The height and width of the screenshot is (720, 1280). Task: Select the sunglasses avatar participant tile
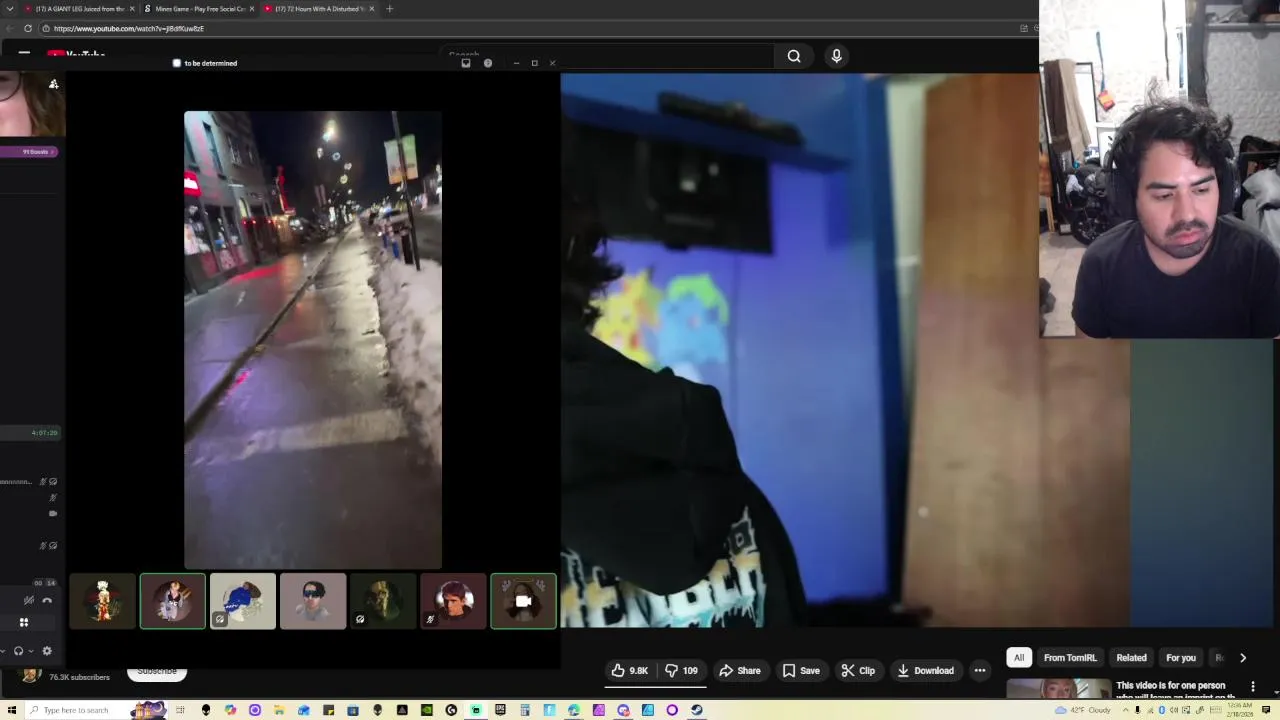pos(313,601)
